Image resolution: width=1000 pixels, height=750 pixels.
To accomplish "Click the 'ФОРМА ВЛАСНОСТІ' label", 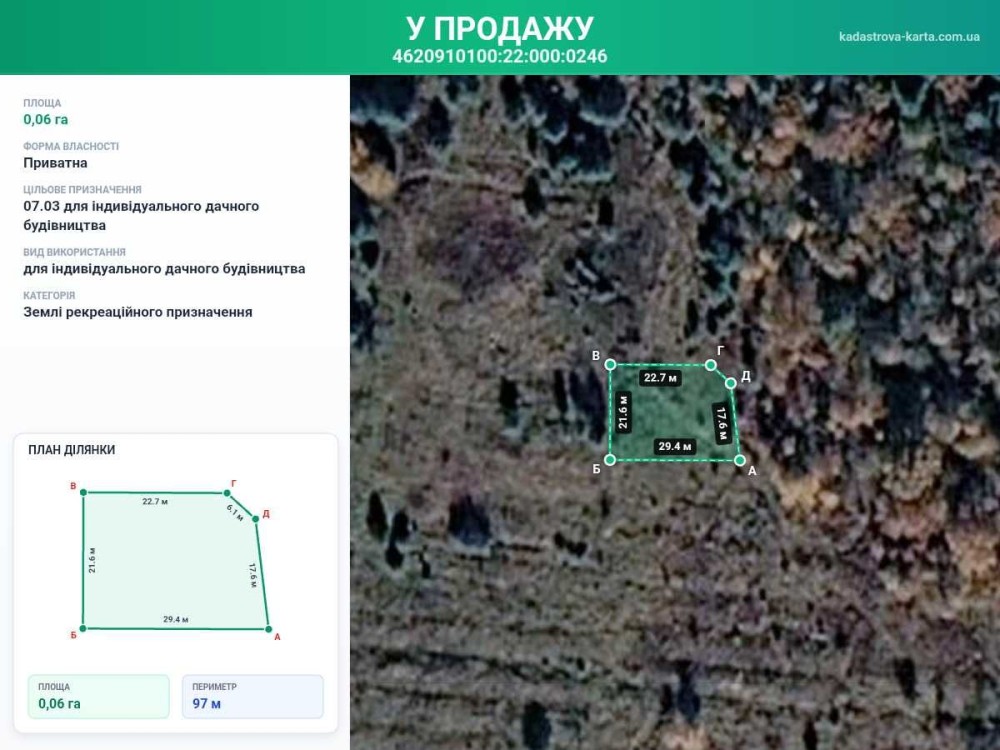I will coord(71,146).
